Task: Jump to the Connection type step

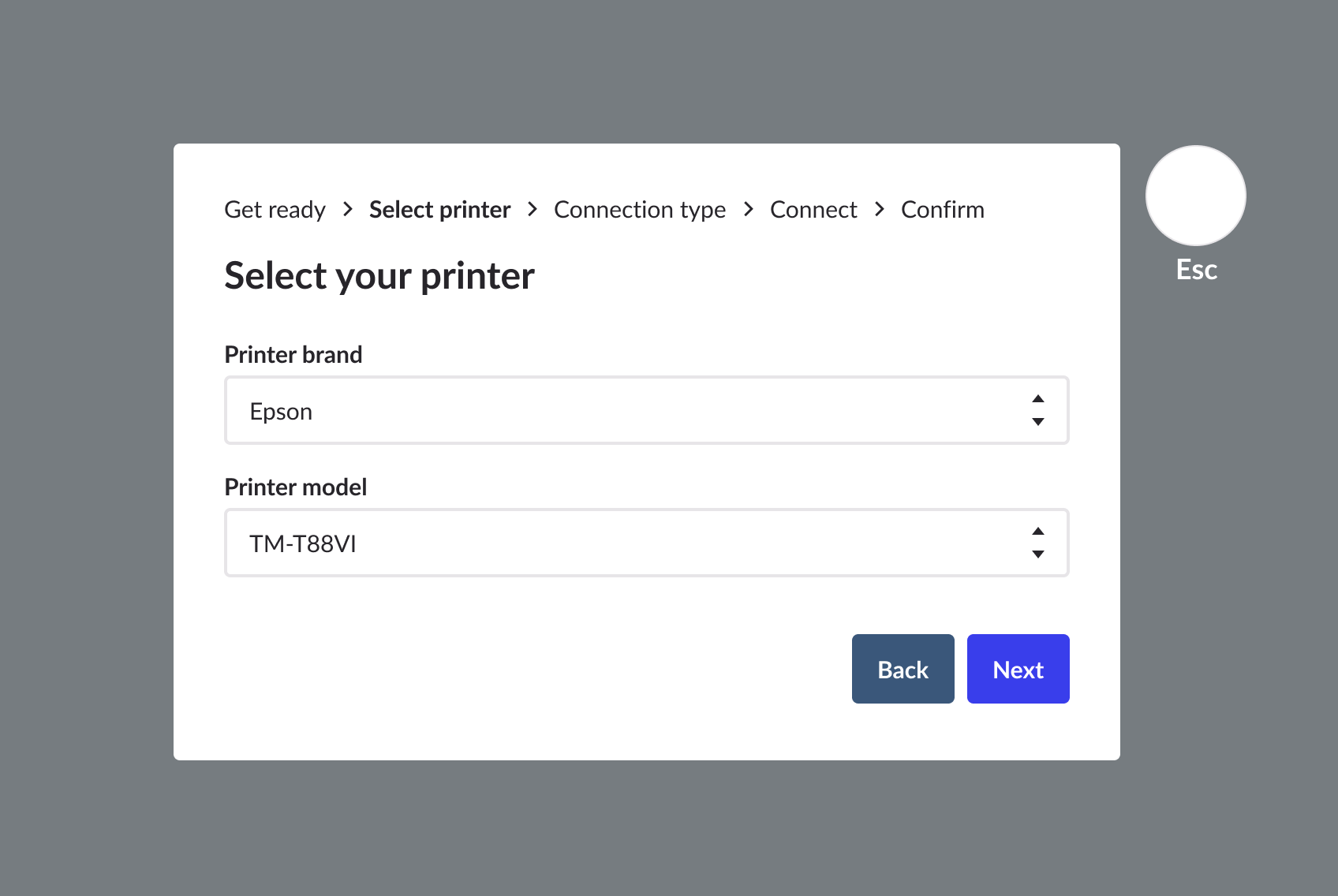Action: coord(639,210)
